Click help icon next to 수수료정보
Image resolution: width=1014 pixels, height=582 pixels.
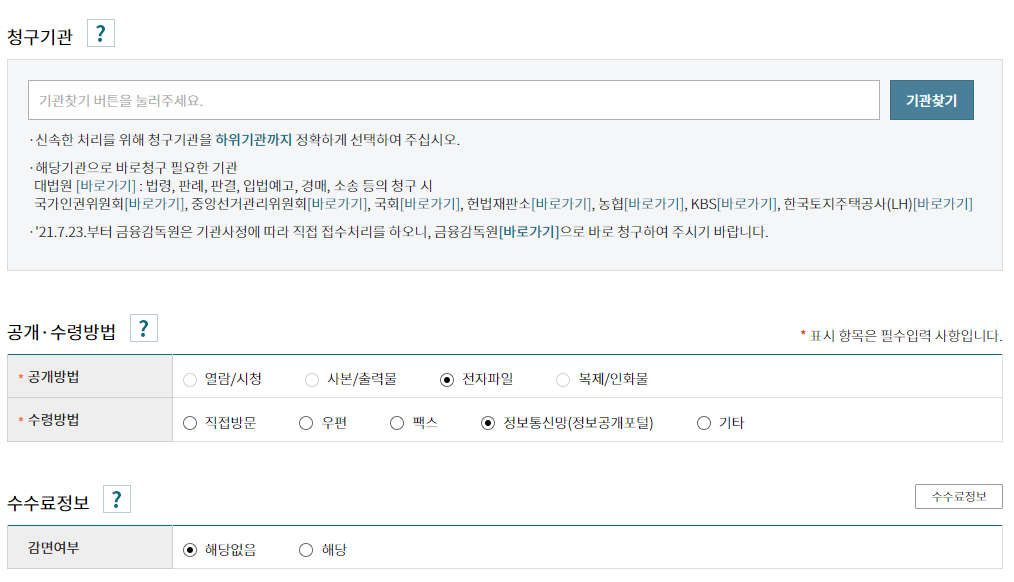[x=117, y=500]
